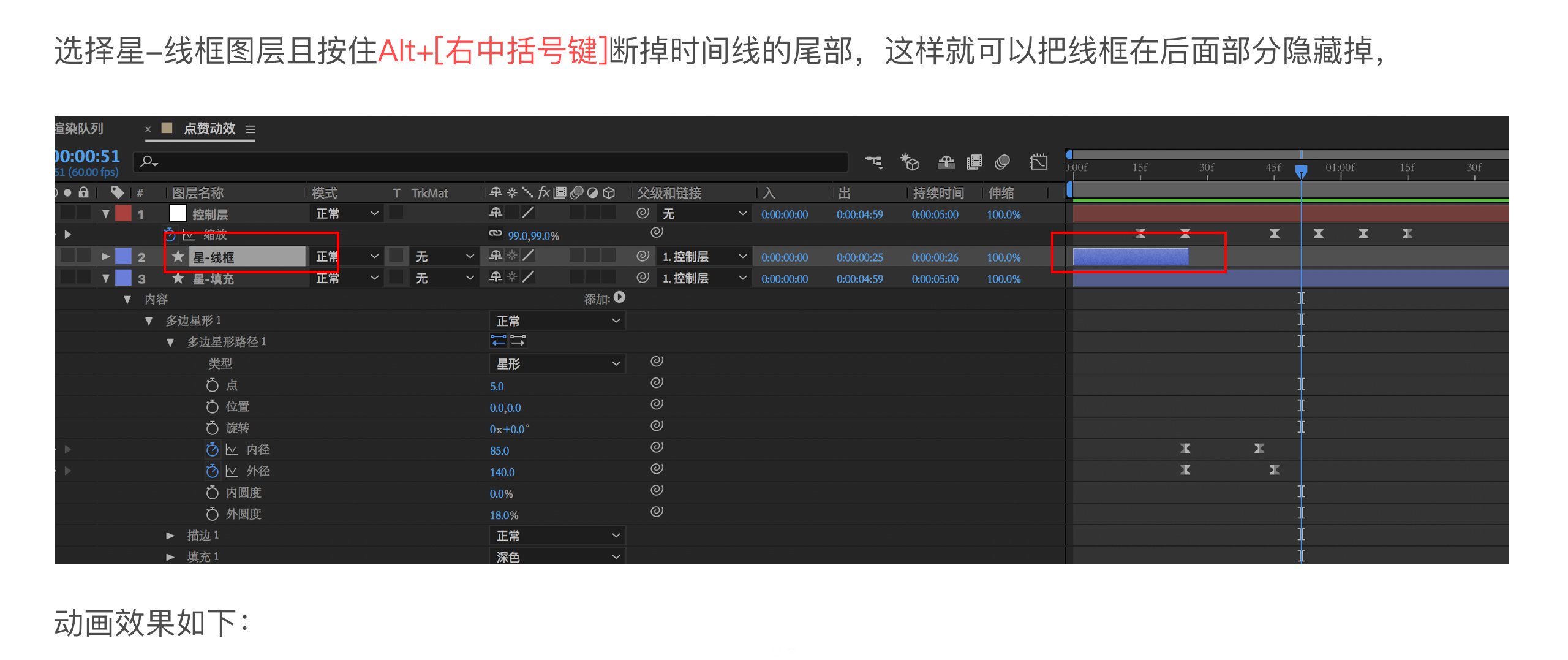Click the 添加 arrow button

point(620,298)
